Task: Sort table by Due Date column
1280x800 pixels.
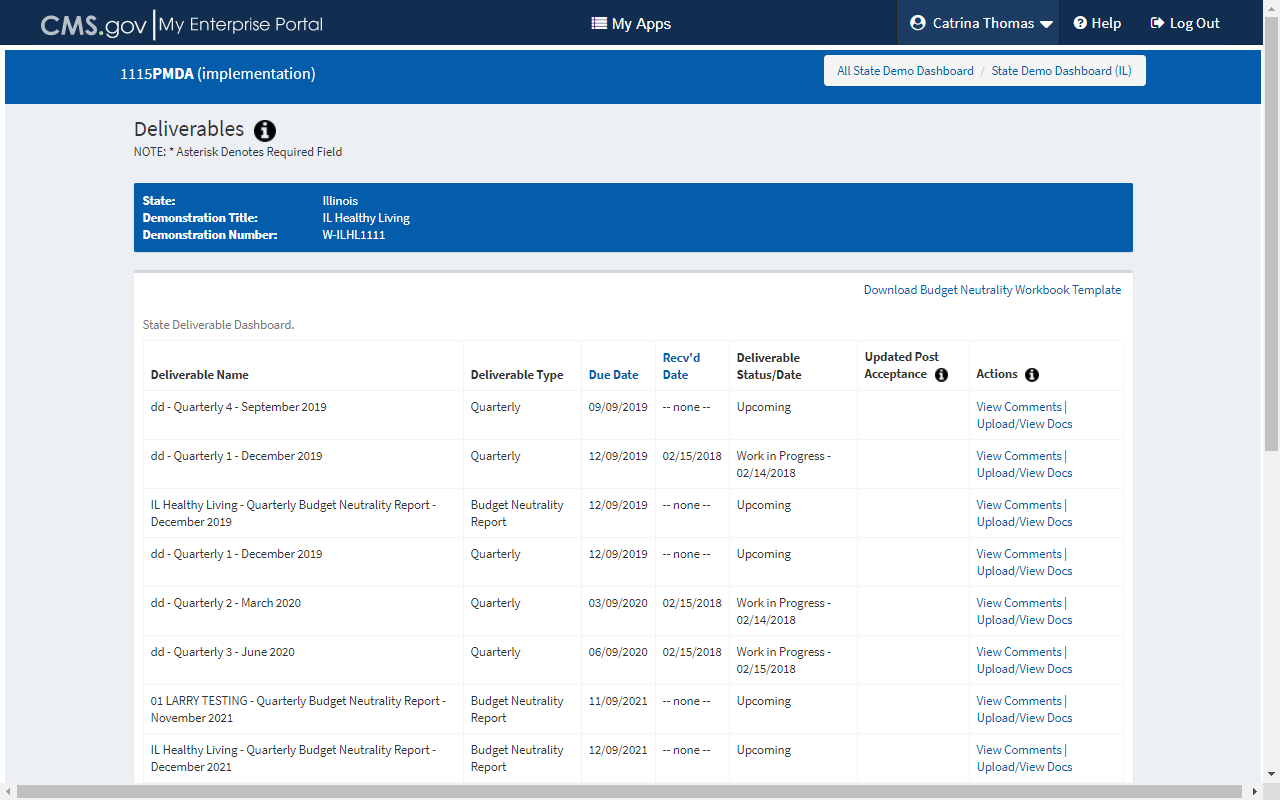Action: click(x=613, y=375)
